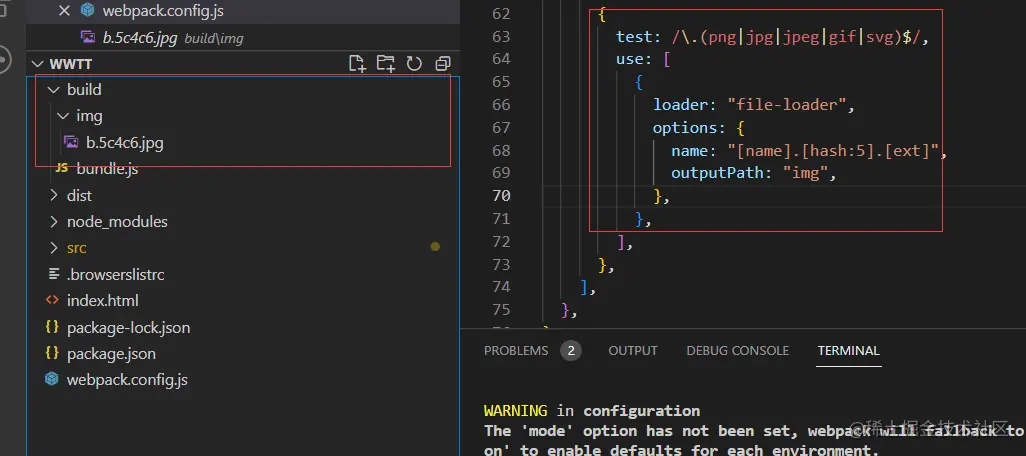Click the braces icon of package.json
Screen dimensions: 1026x456
coord(52,353)
